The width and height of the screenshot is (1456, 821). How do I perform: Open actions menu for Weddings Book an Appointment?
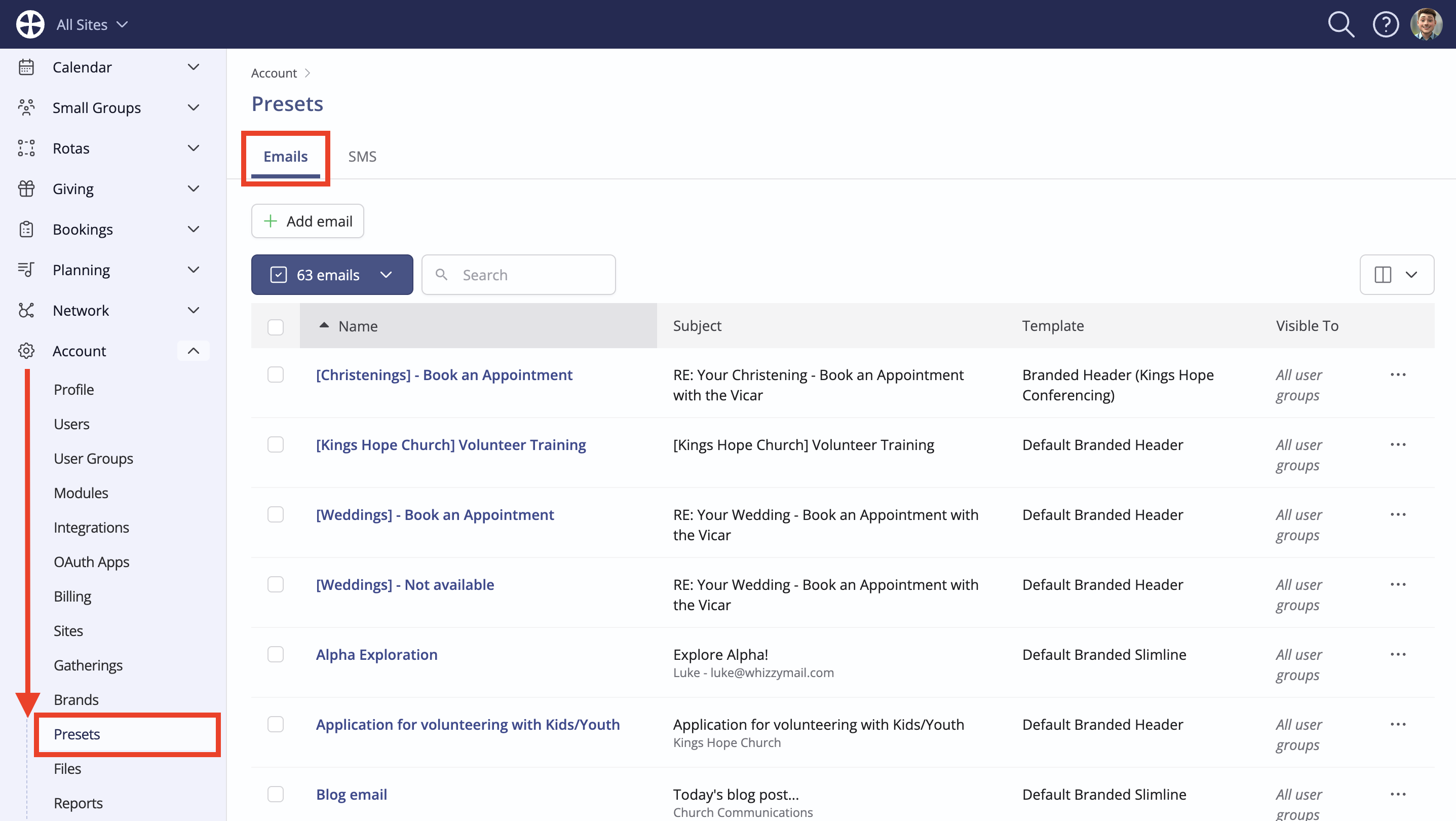[x=1398, y=514]
